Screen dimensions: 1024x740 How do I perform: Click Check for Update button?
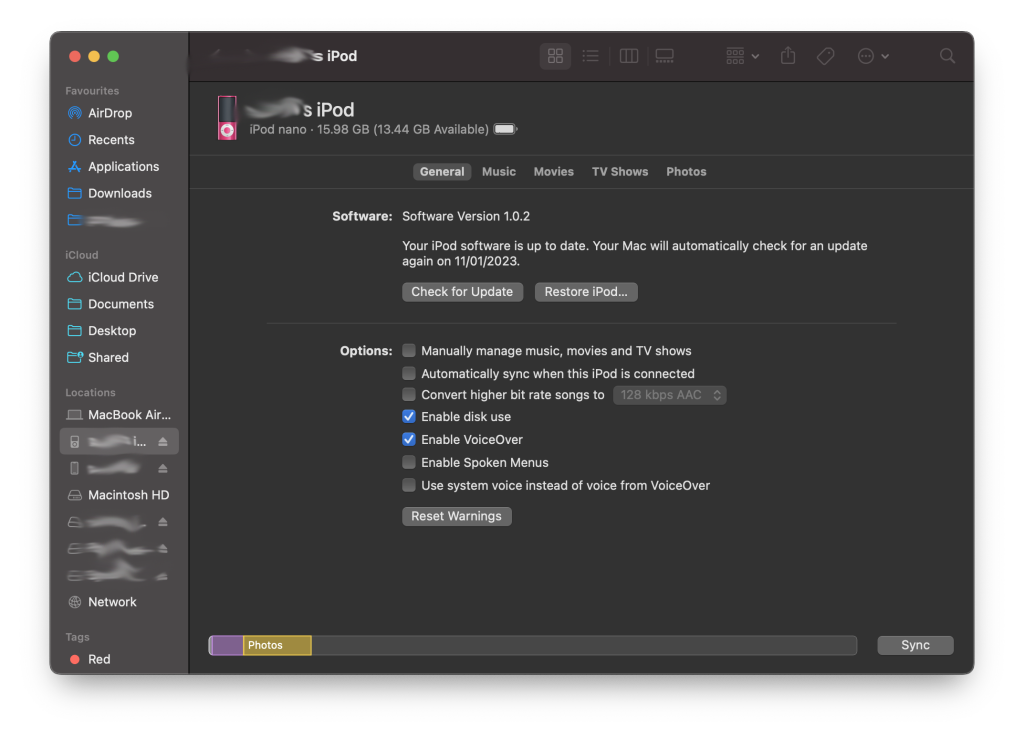462,292
